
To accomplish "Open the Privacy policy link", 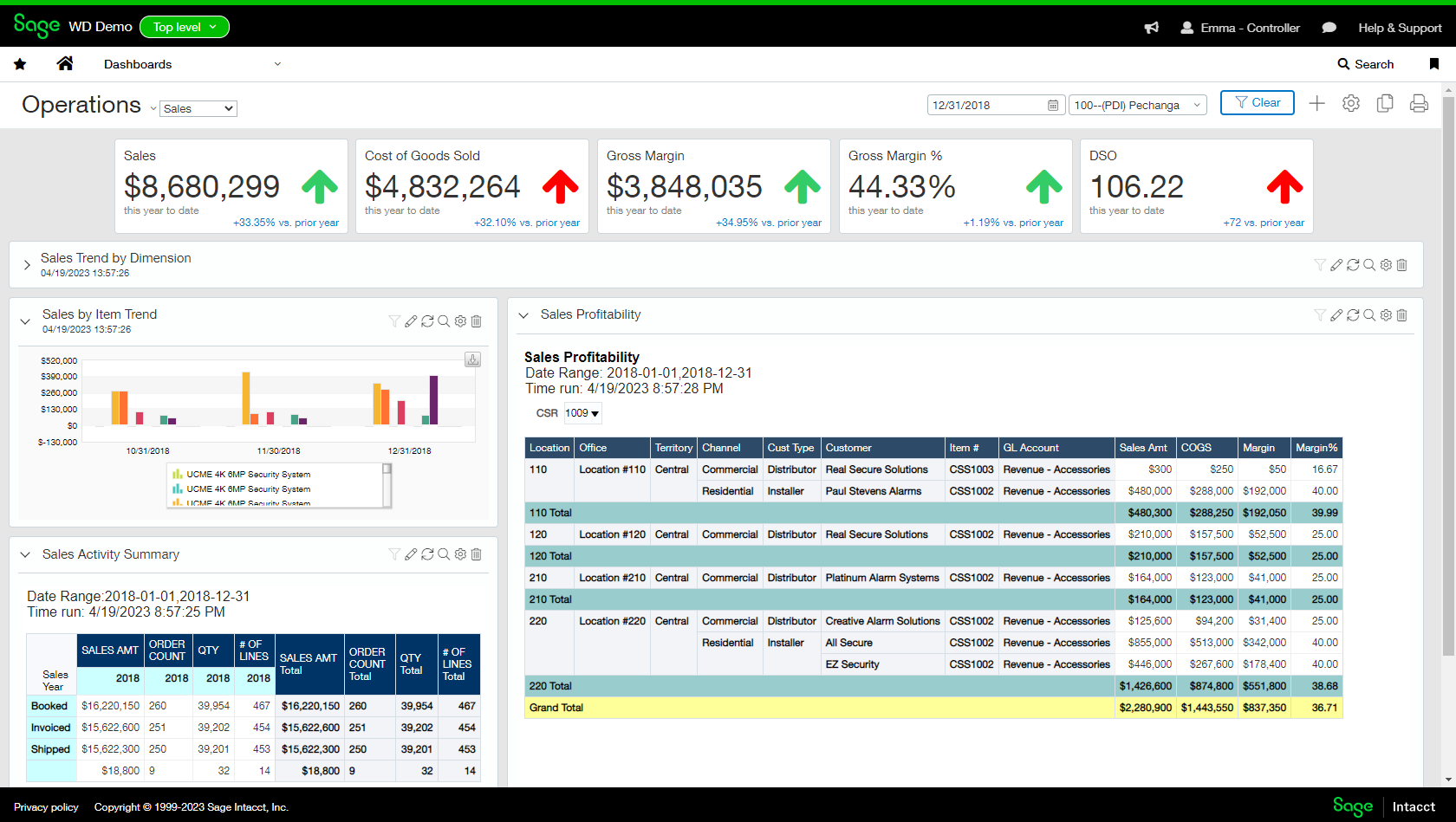I will coord(47,806).
